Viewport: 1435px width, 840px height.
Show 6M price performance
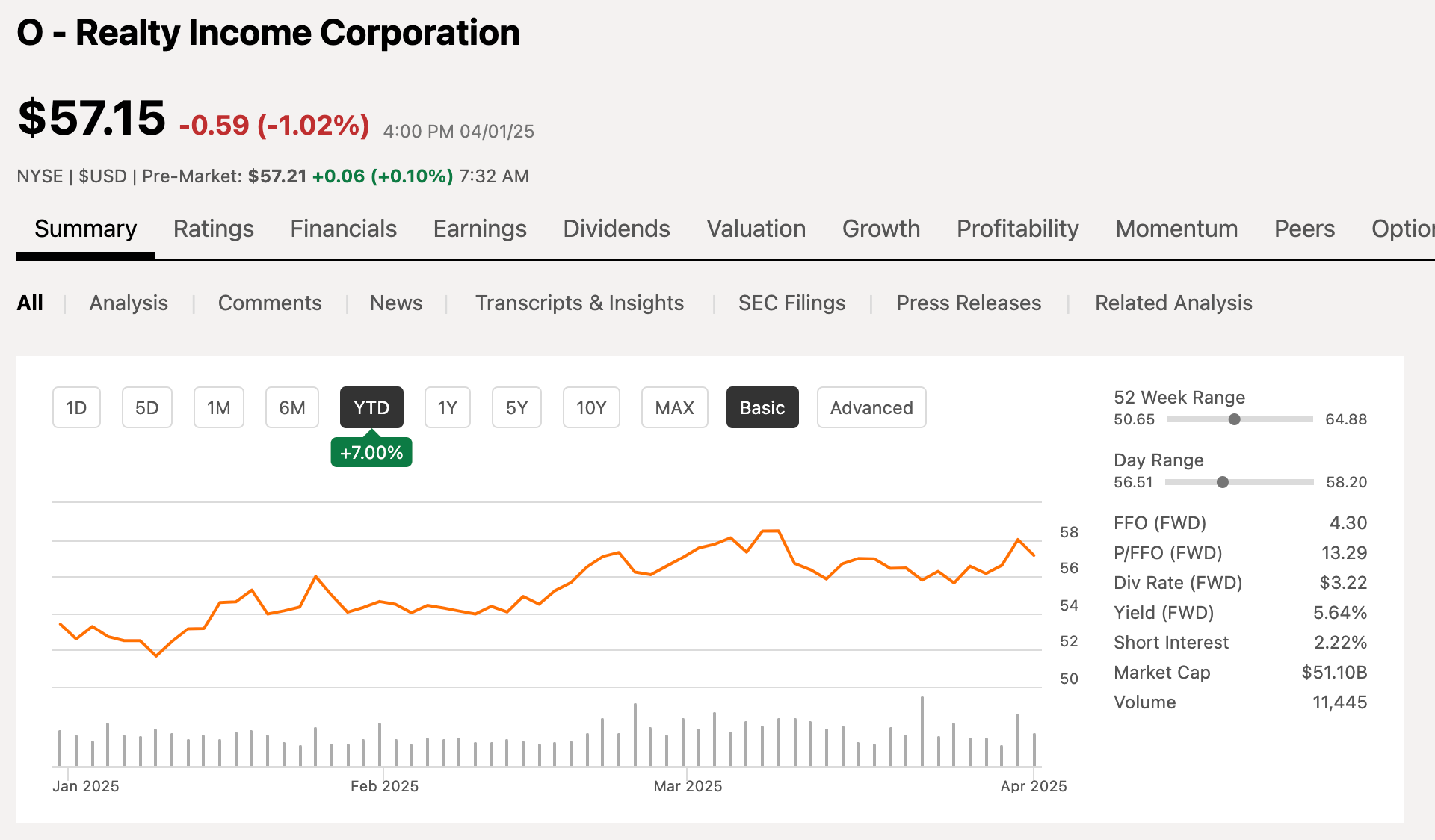point(291,407)
